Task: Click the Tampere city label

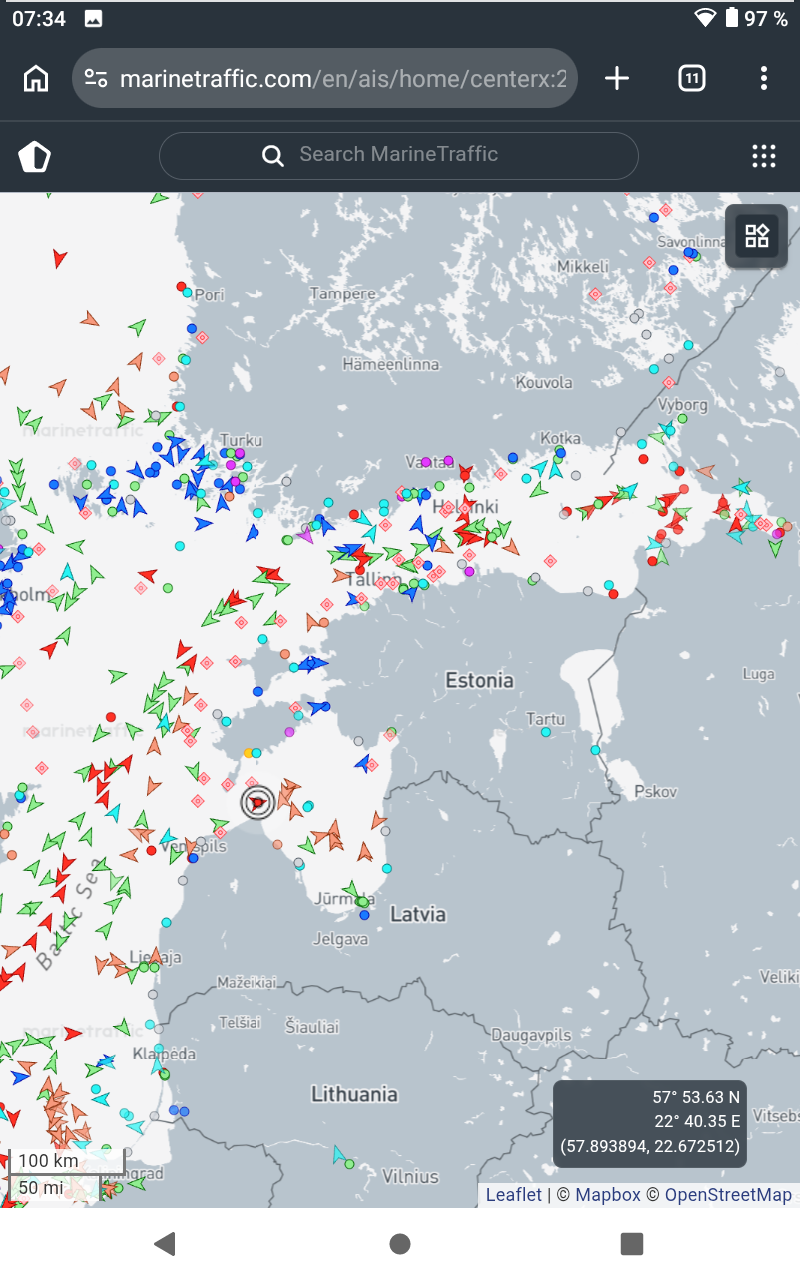Action: pos(343,293)
